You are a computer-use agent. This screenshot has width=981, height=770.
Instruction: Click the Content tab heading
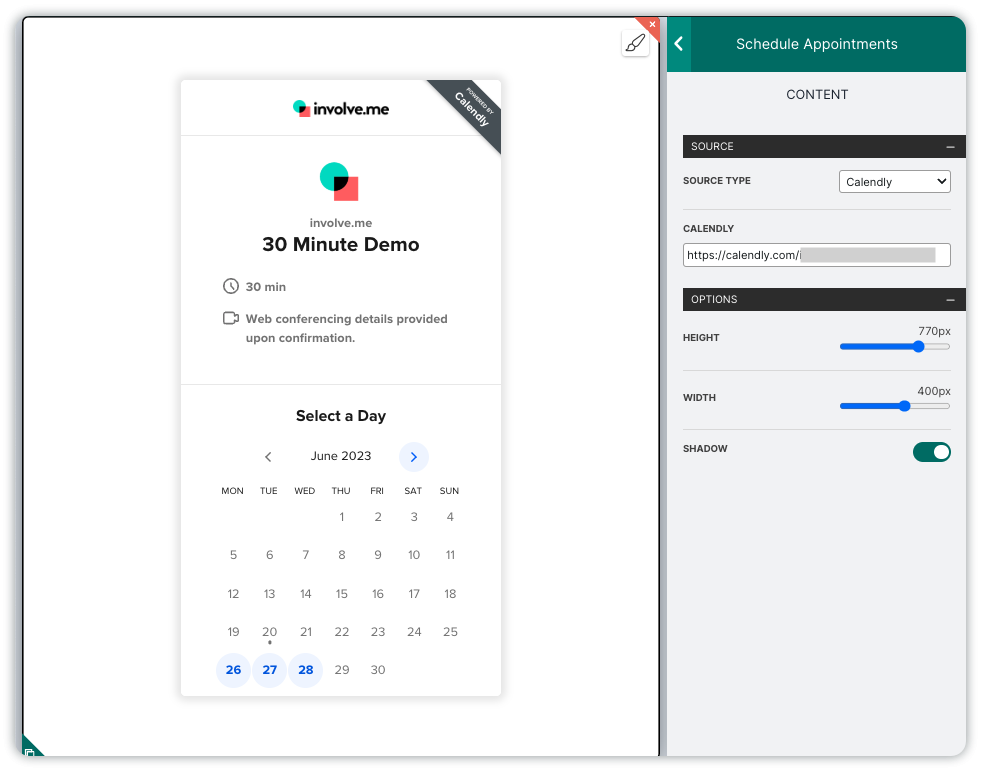tap(816, 95)
